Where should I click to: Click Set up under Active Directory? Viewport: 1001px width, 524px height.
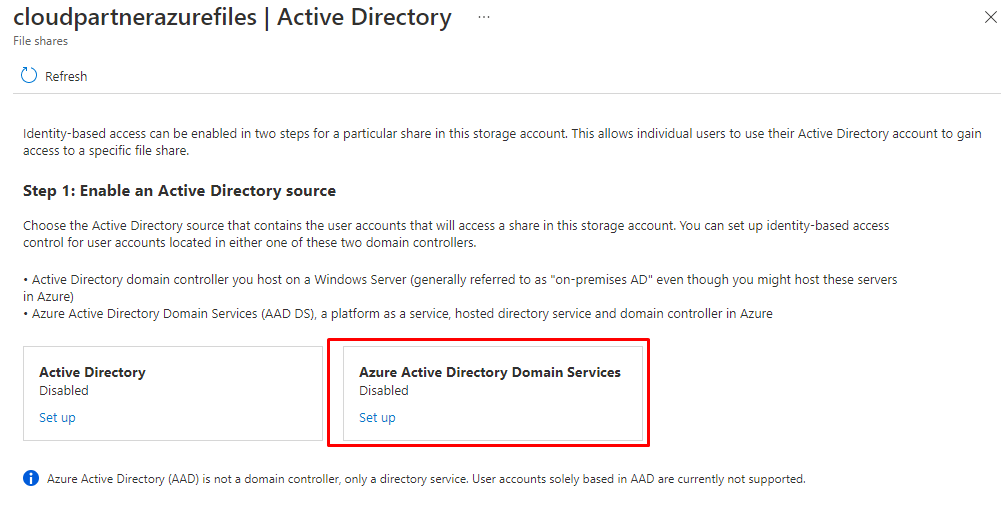click(57, 418)
